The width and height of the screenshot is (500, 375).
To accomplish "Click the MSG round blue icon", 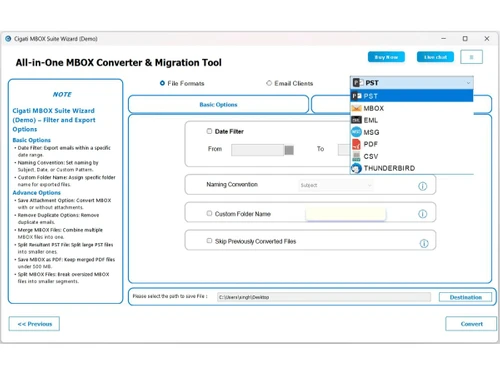I will point(356,132).
